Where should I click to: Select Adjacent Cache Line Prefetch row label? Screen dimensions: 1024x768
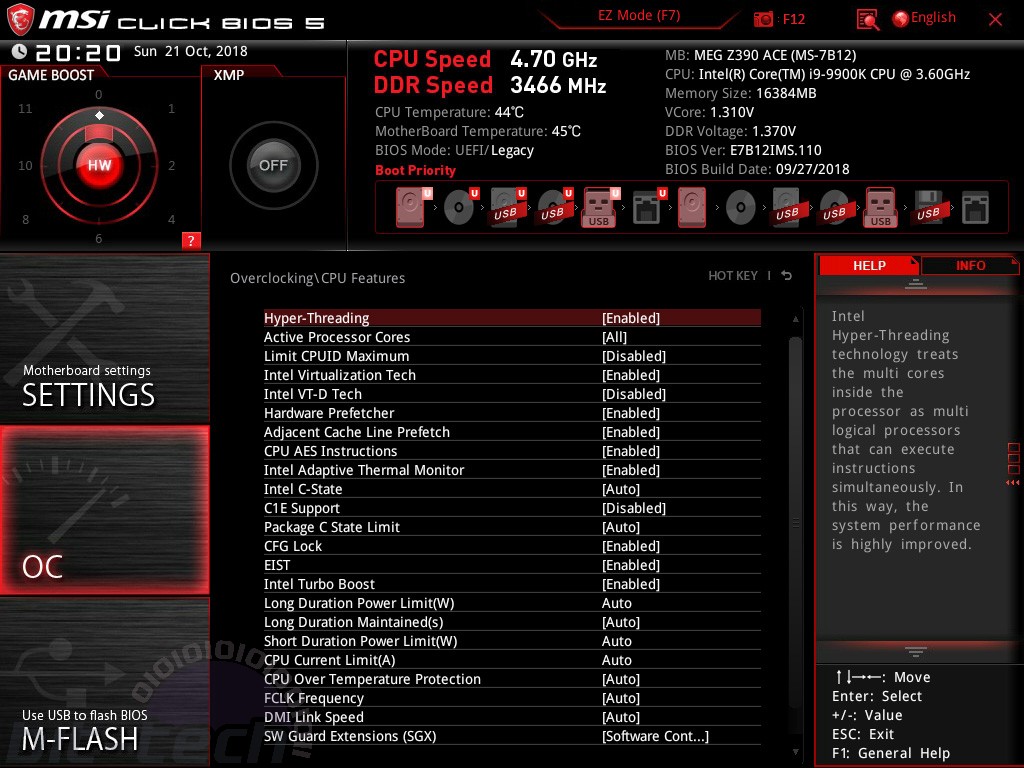click(357, 432)
